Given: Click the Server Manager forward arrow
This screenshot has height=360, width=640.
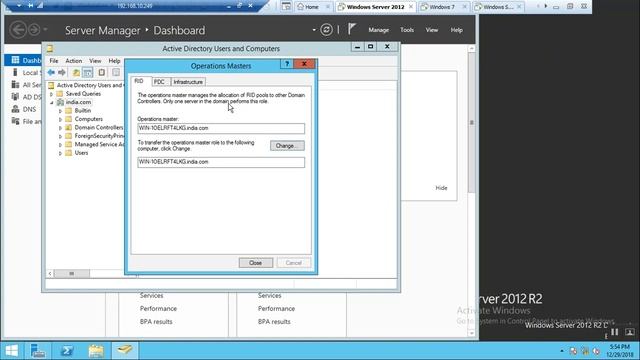Looking at the screenshot, I should click(x=34, y=30).
